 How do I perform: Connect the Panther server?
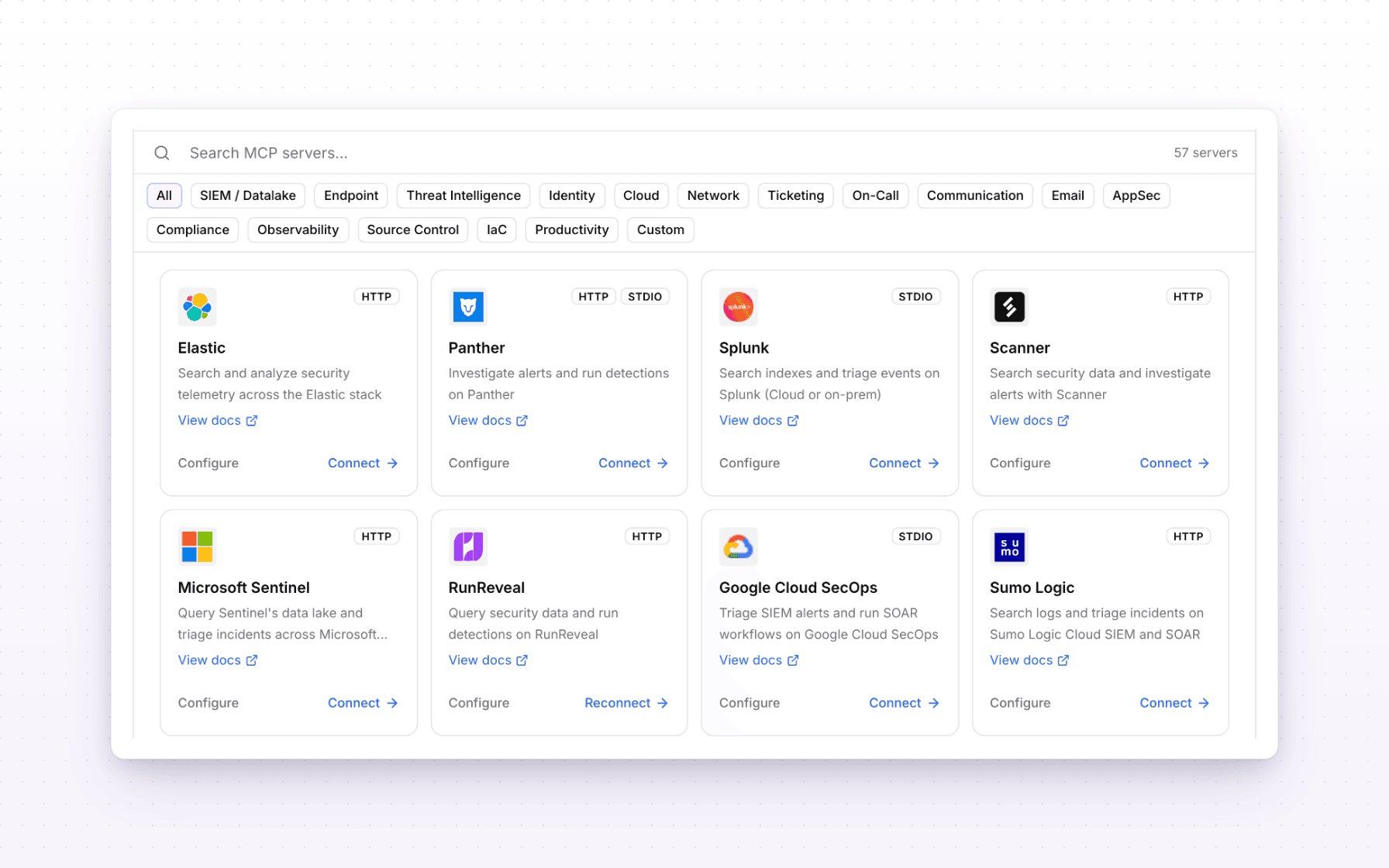click(x=633, y=463)
